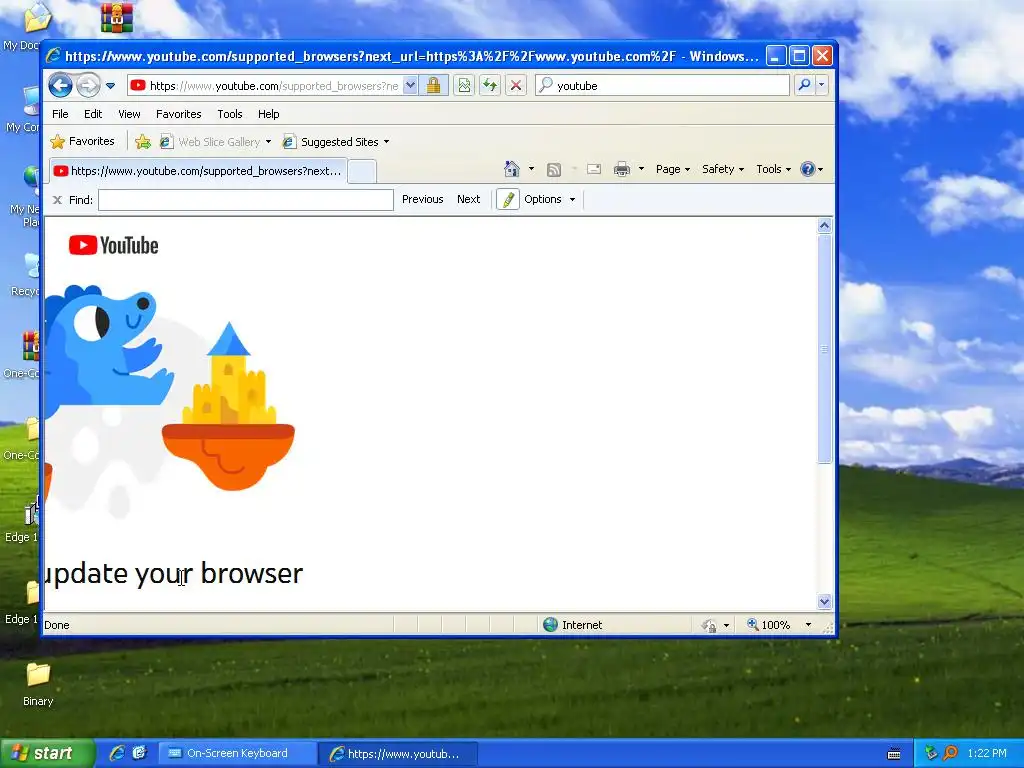Screen dimensions: 1024x768
Task: Launch Internet Explorer from Quick Launch
Action: (117, 753)
